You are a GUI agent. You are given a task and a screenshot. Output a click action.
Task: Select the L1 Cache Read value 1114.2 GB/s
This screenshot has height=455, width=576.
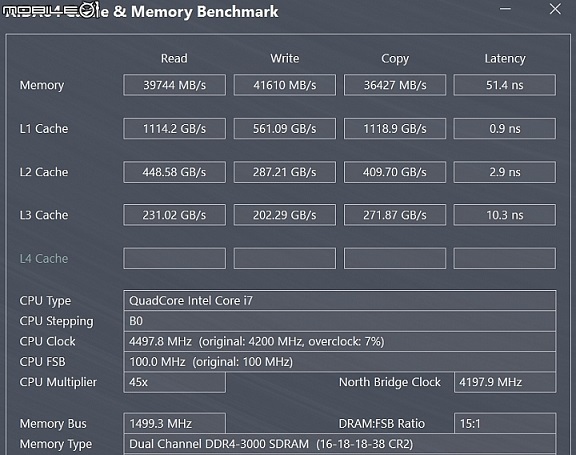[174, 129]
